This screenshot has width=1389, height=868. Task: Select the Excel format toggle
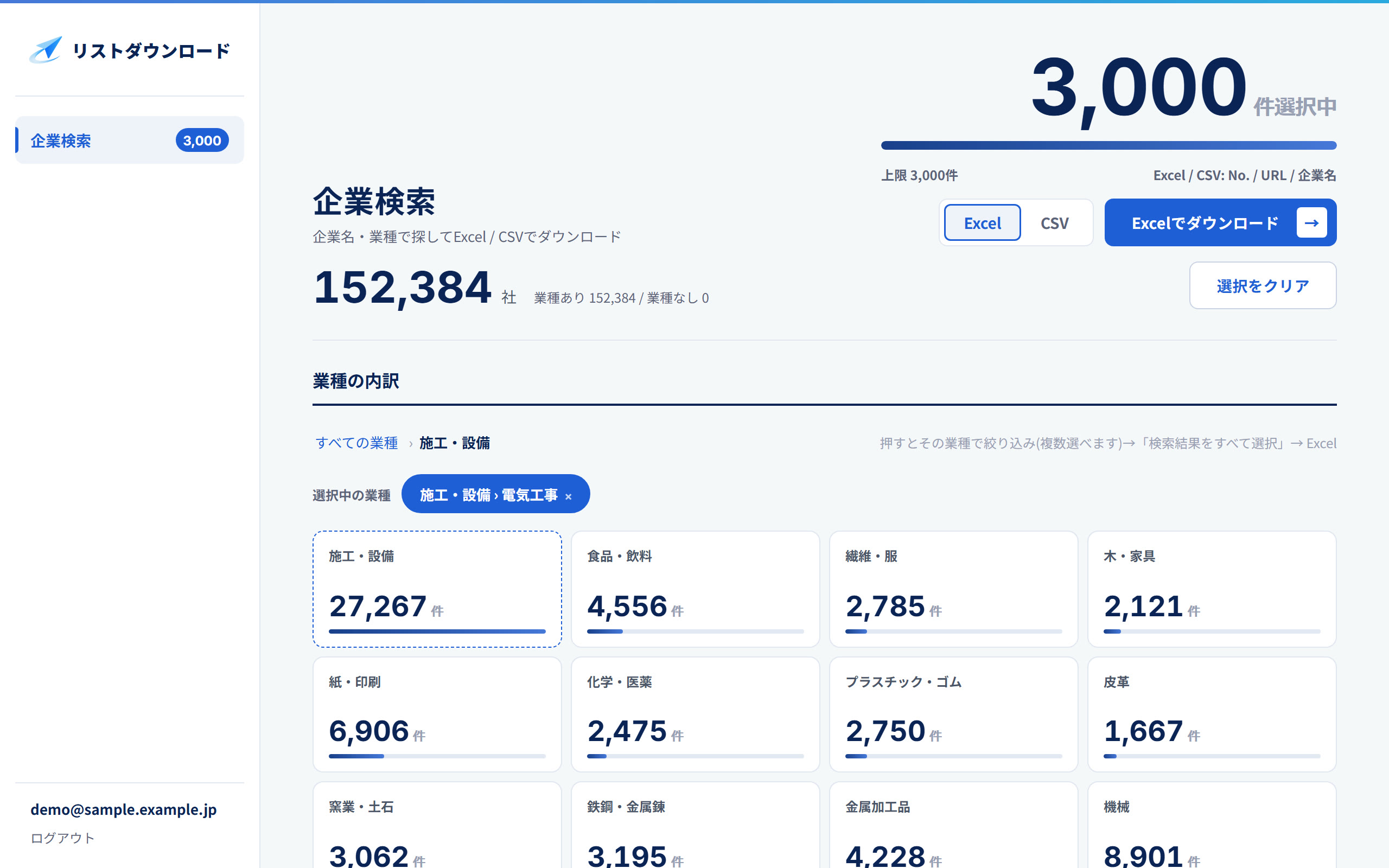(x=982, y=223)
